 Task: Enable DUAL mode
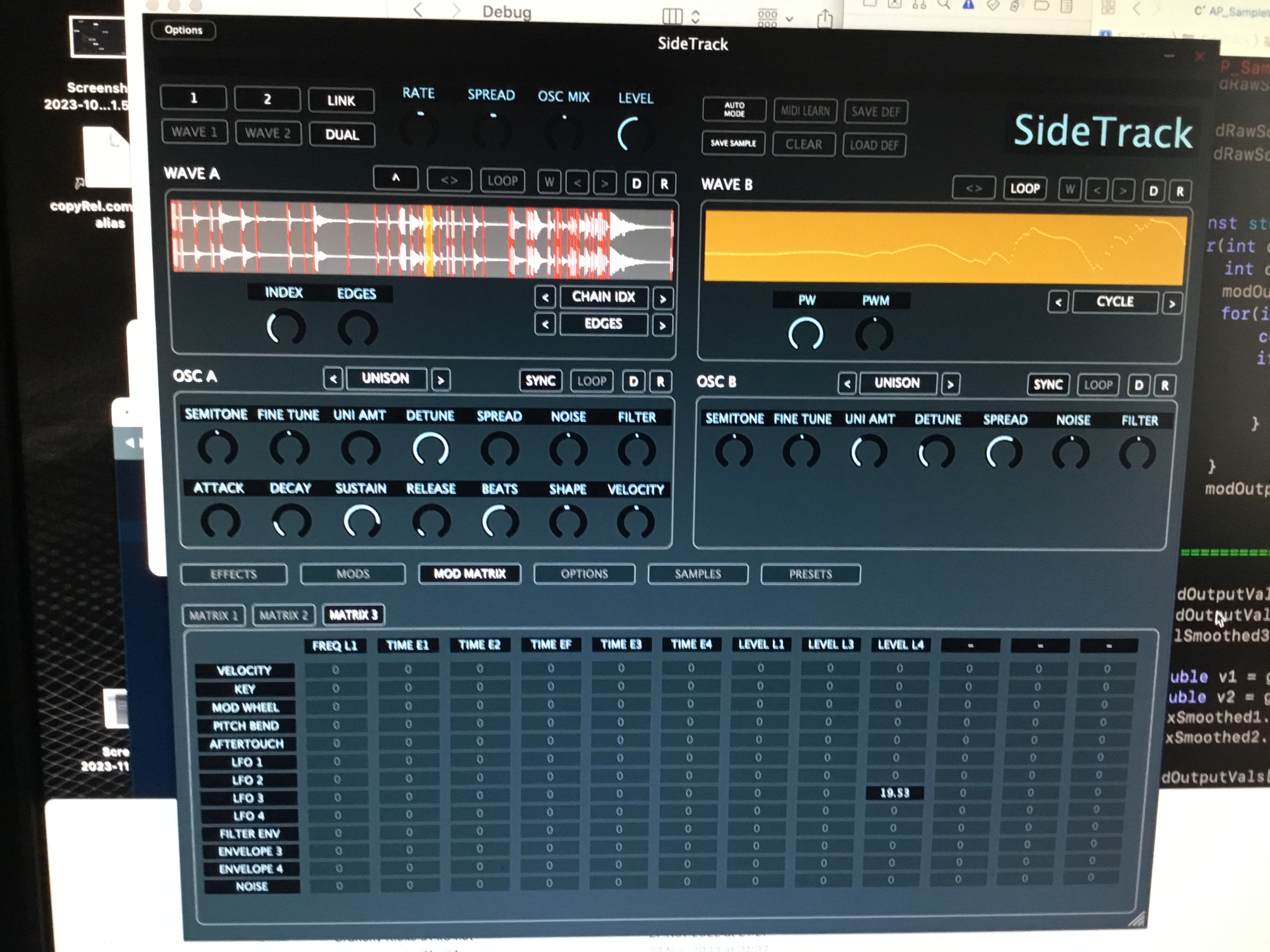342,135
